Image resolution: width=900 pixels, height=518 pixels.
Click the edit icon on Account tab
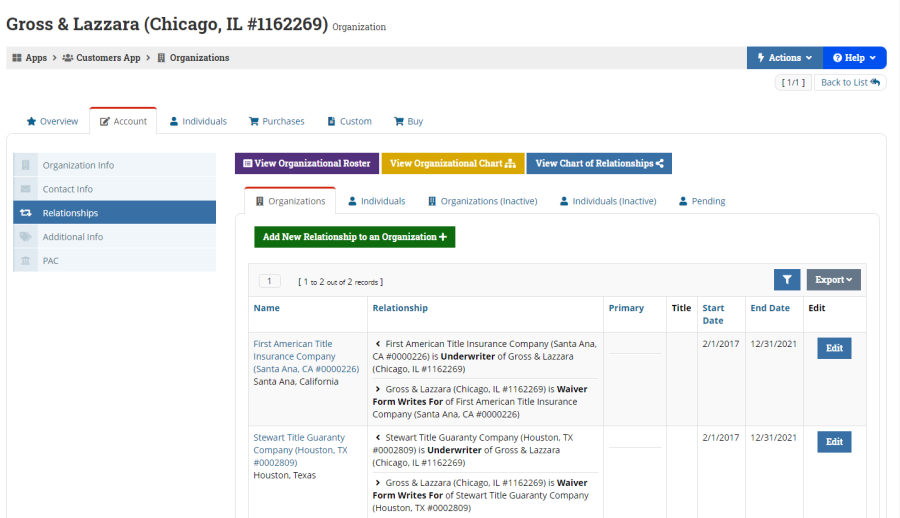(104, 122)
